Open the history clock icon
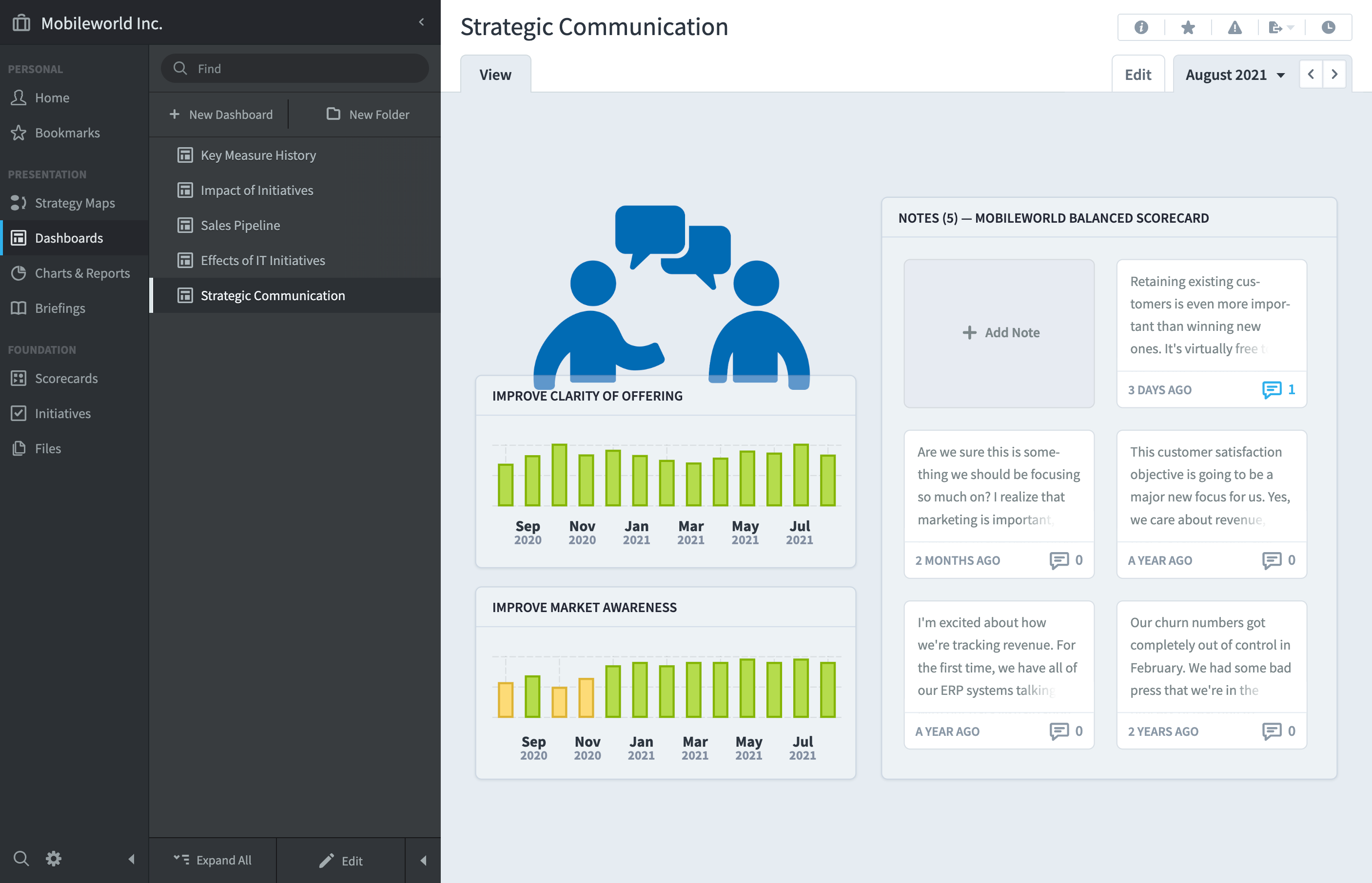The image size is (1372, 883). (x=1328, y=27)
